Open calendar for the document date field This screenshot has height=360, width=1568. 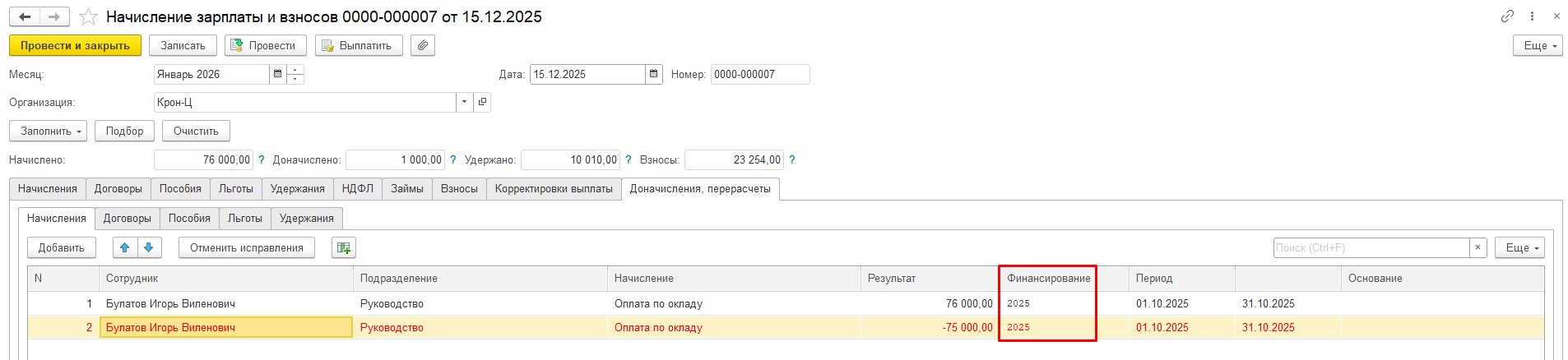point(654,74)
